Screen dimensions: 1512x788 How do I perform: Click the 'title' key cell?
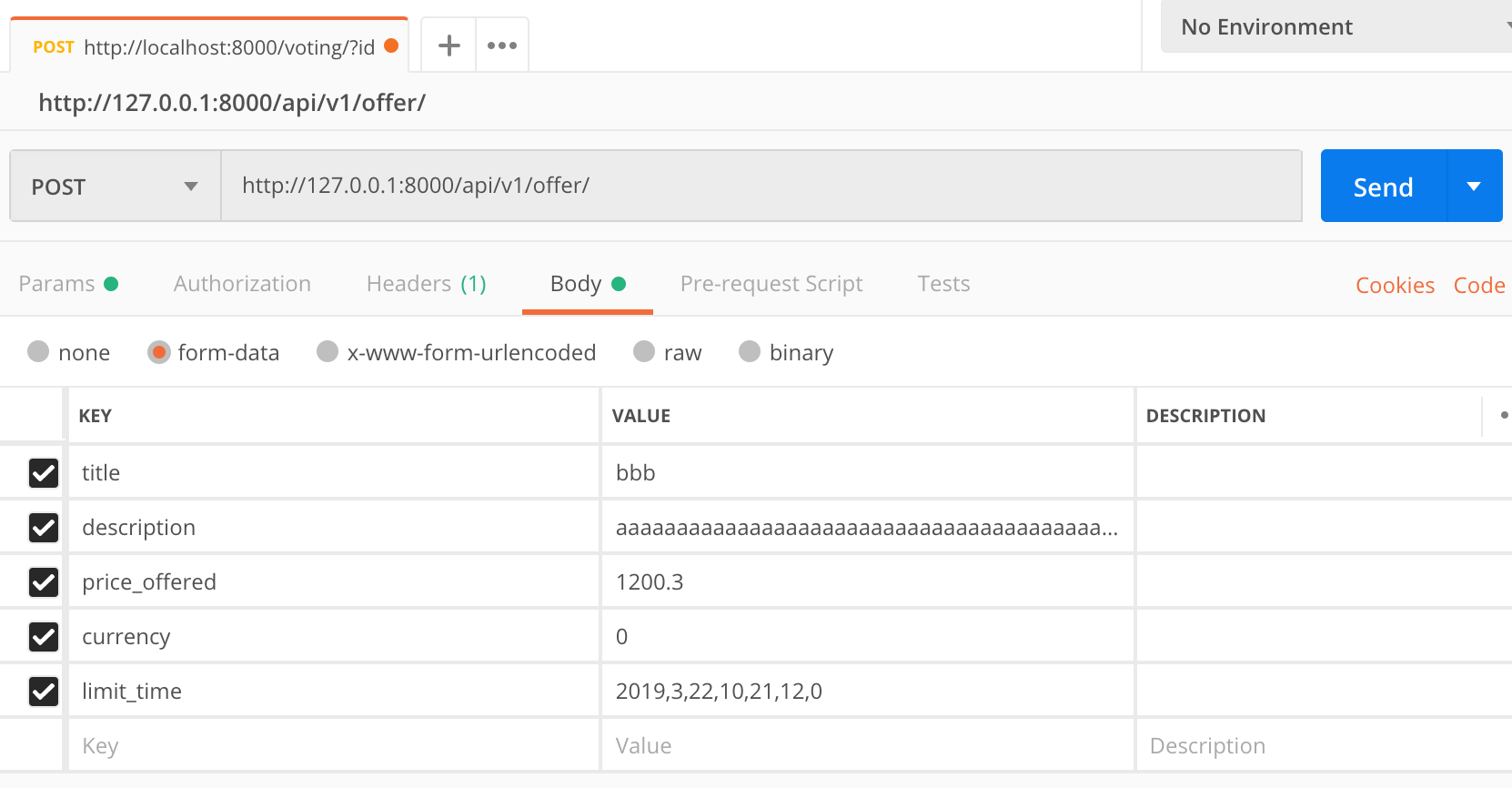pyautogui.click(x=333, y=472)
